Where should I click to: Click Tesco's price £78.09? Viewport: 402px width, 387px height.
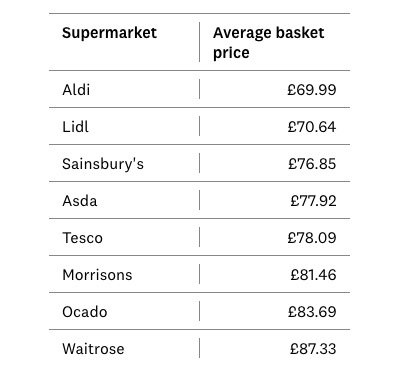point(312,238)
